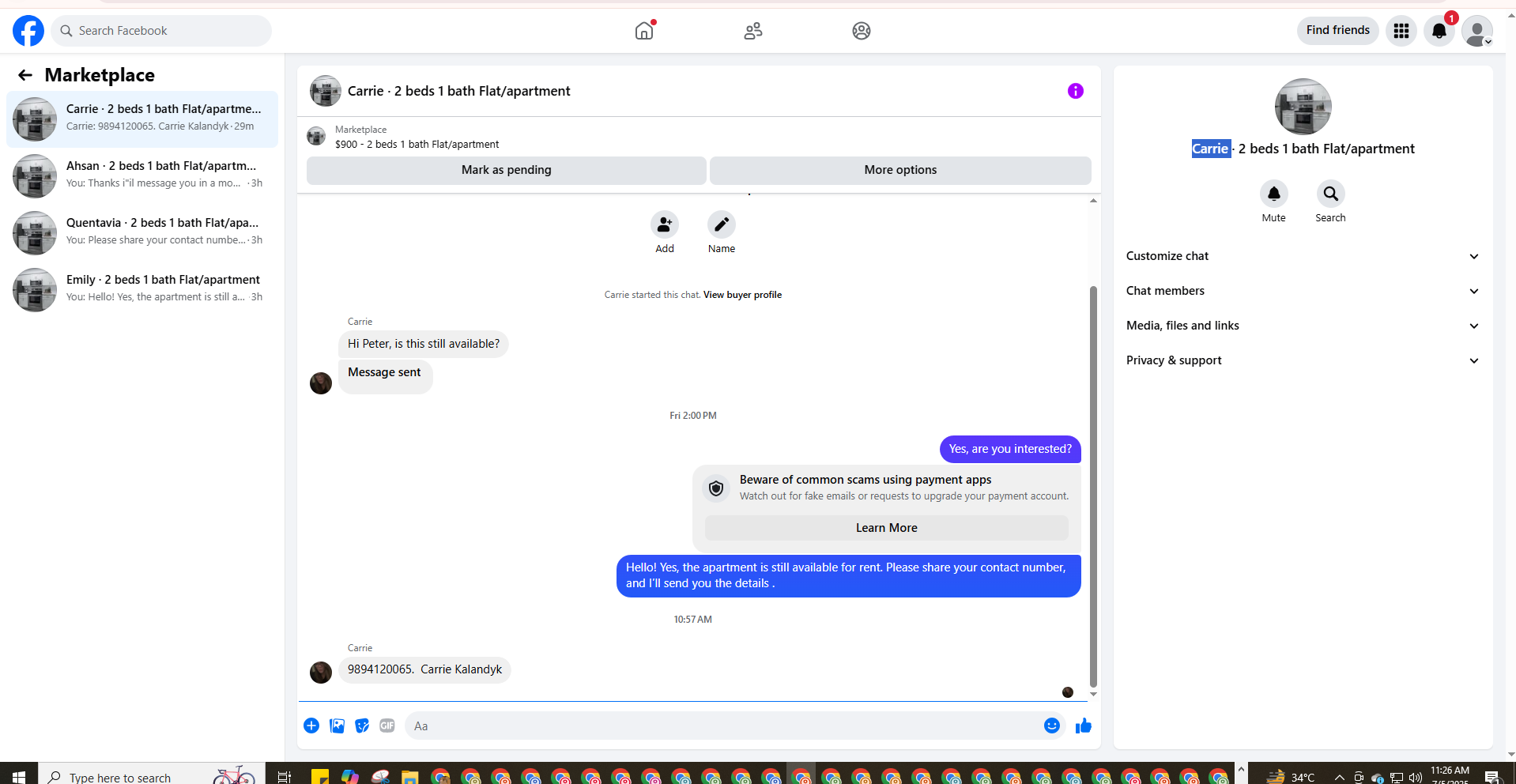Screen dimensions: 1516x784
Task: Open the account profile menu
Action: (1477, 31)
